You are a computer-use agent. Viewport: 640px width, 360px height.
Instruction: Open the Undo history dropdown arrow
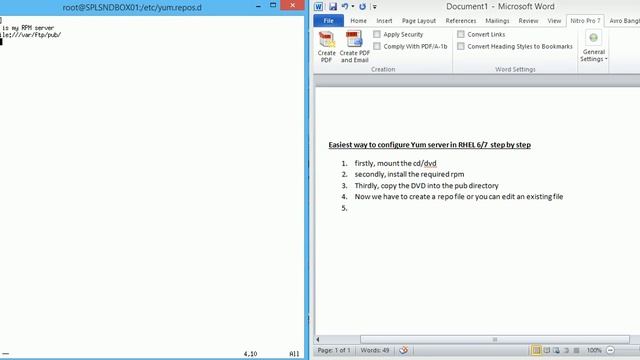(353, 7)
